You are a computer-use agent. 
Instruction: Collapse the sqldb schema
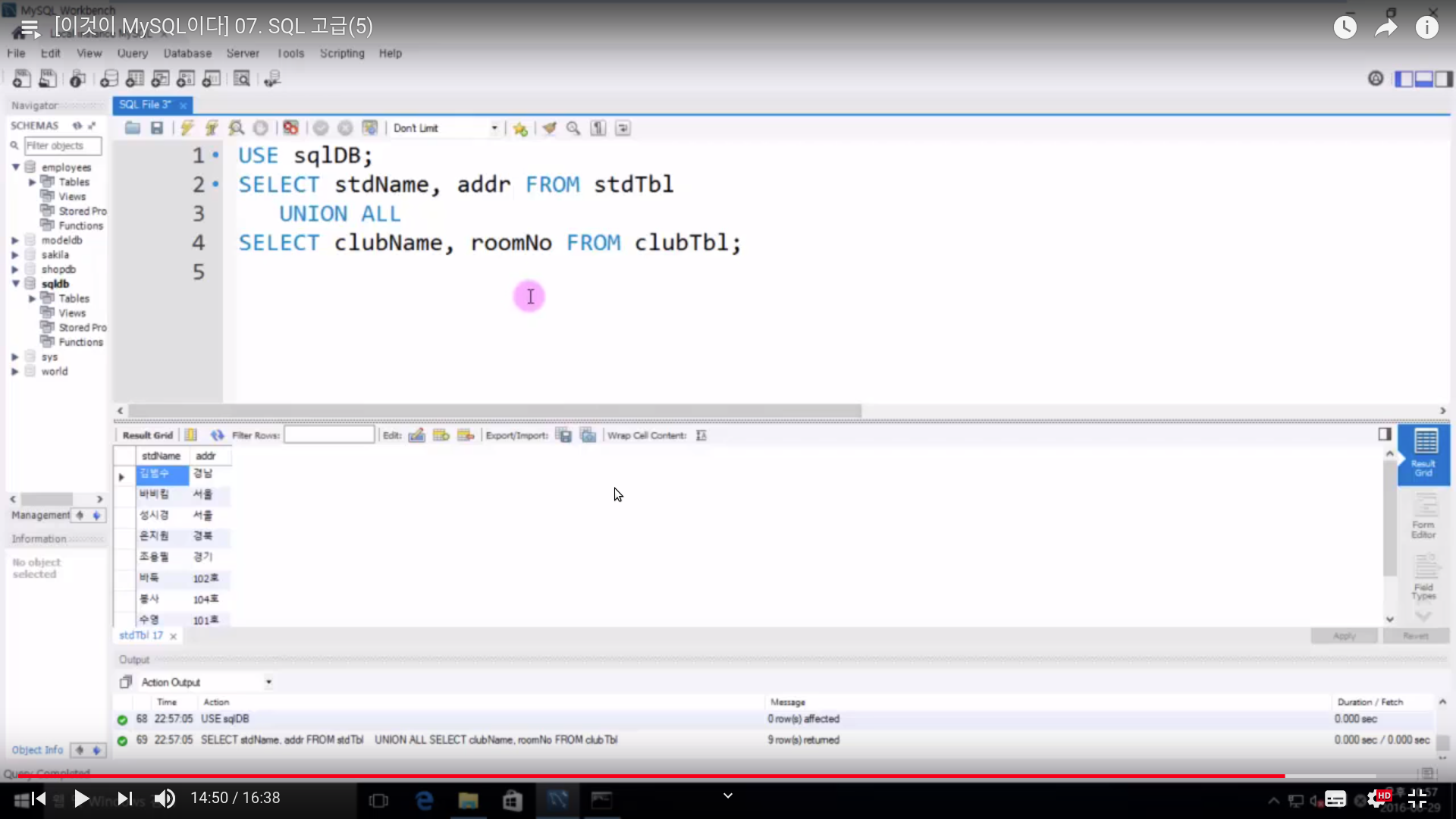[15, 284]
